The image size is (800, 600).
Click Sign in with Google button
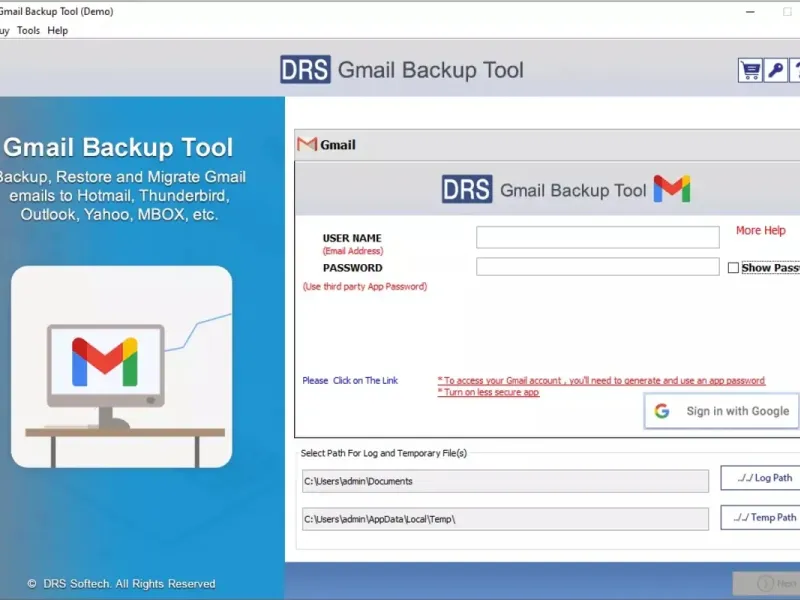[721, 411]
